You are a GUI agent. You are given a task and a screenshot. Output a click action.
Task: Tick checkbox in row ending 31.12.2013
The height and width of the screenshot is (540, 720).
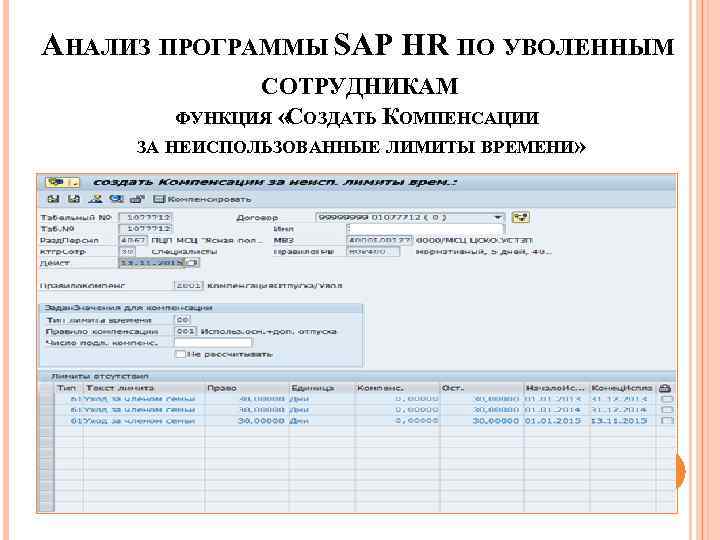(666, 399)
